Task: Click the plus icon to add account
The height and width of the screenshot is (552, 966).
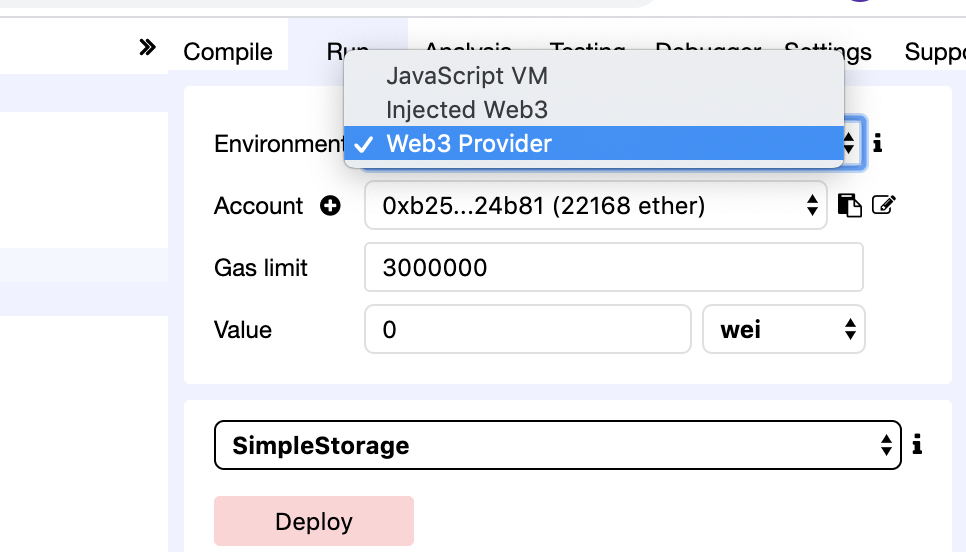Action: [x=330, y=205]
